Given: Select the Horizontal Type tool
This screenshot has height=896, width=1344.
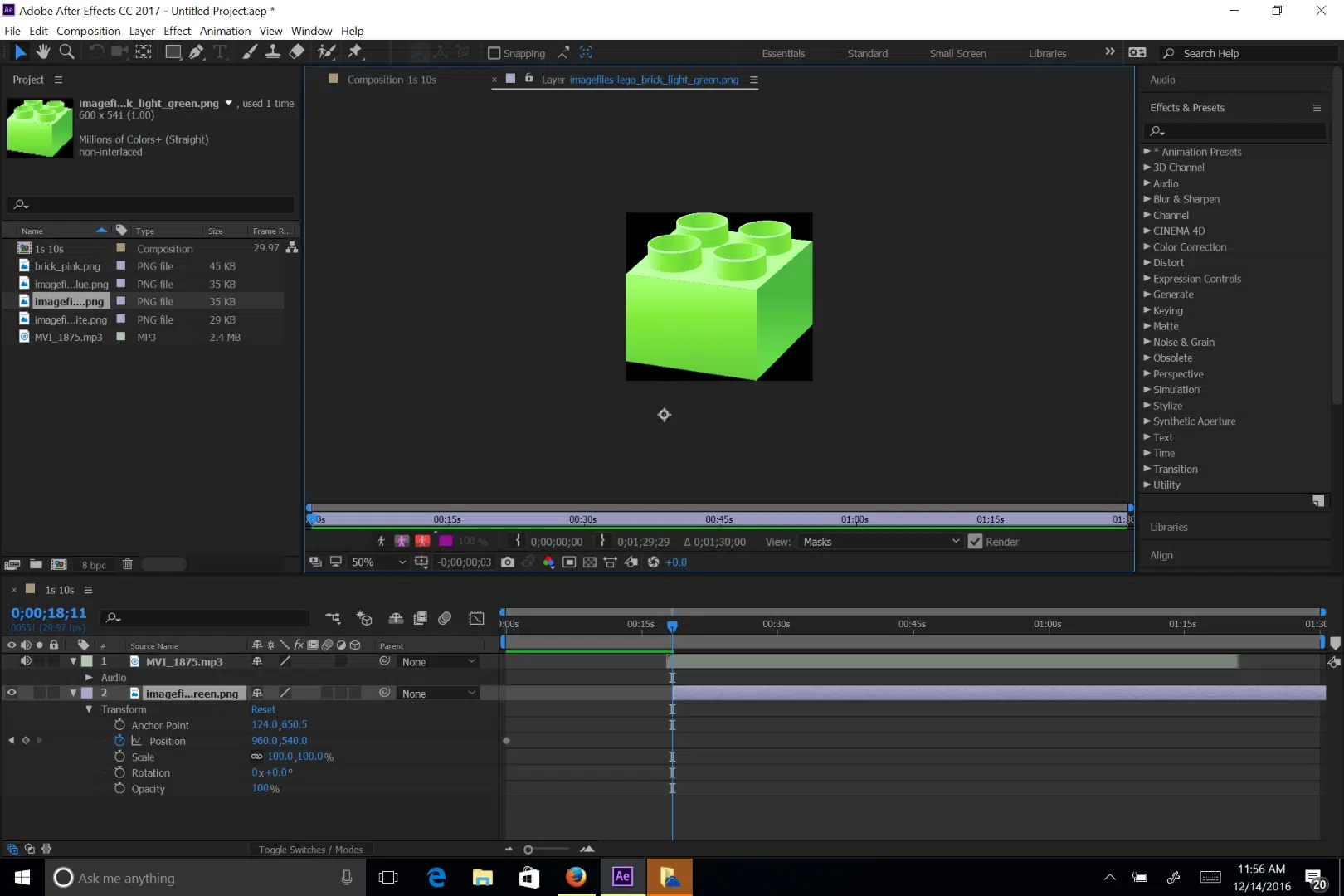Looking at the screenshot, I should [x=221, y=51].
